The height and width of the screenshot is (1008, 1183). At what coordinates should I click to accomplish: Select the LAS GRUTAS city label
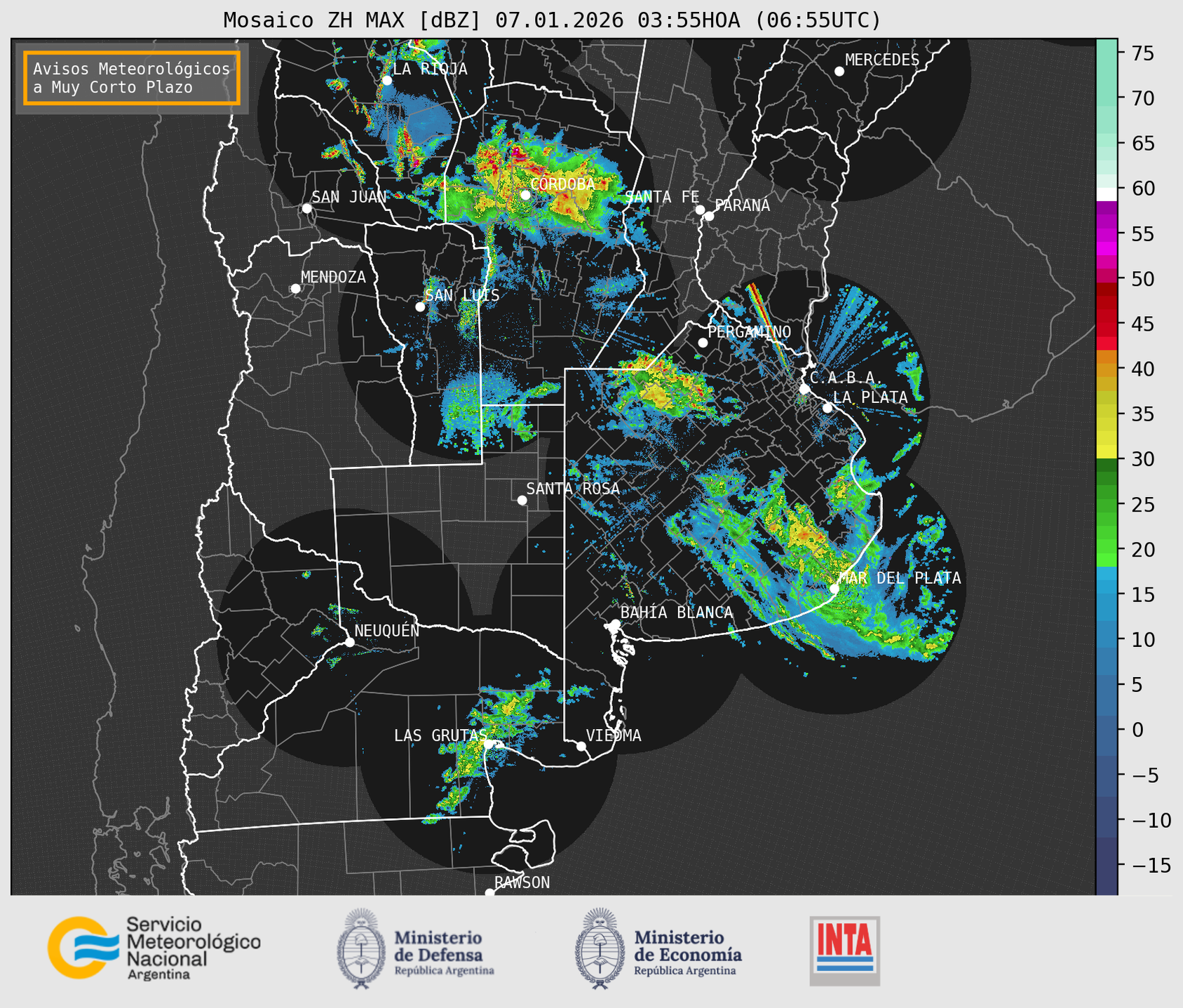coord(440,735)
